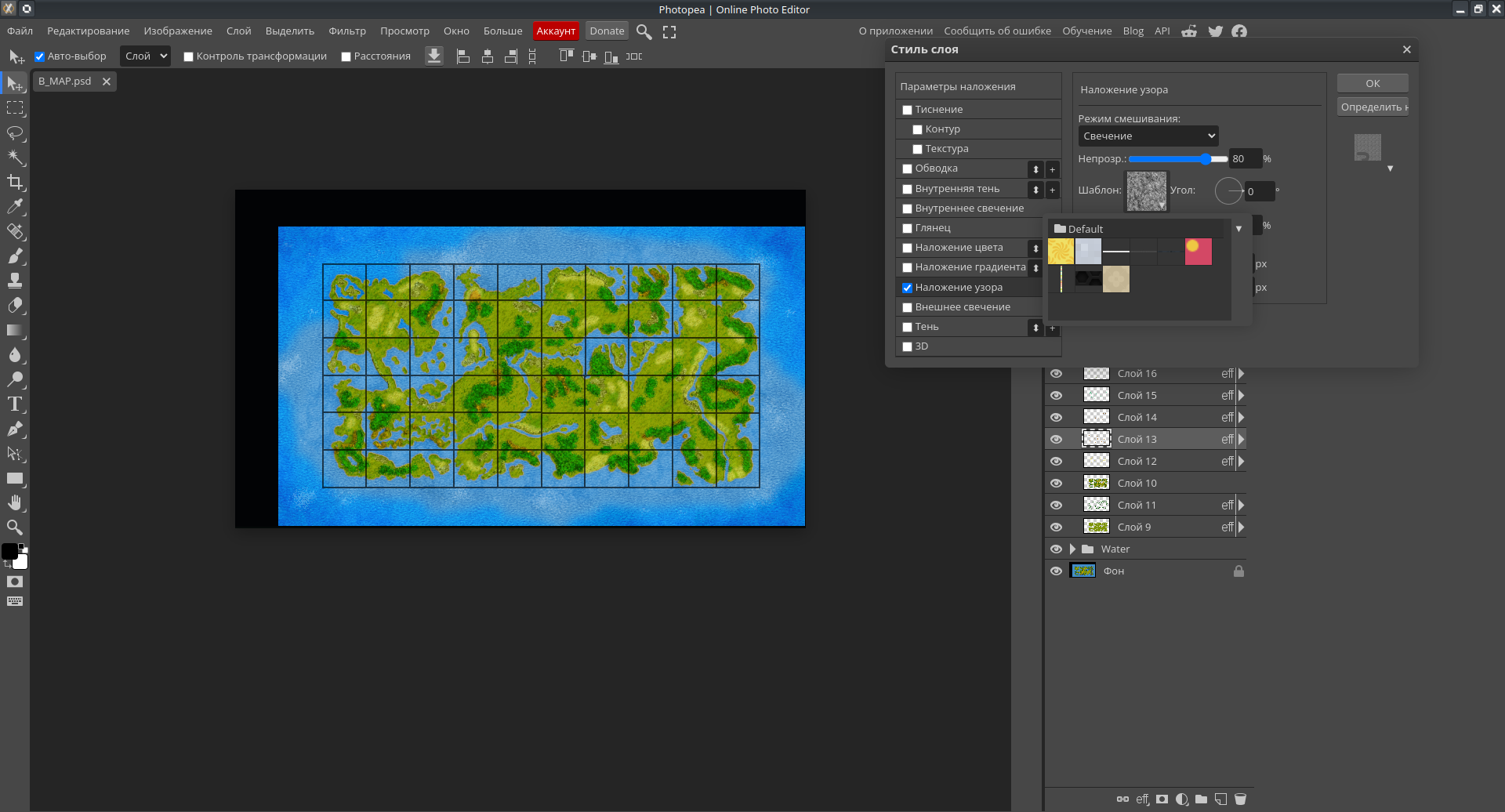Select the pink pattern swatch with yellow circle
The image size is (1505, 812).
click(1198, 252)
